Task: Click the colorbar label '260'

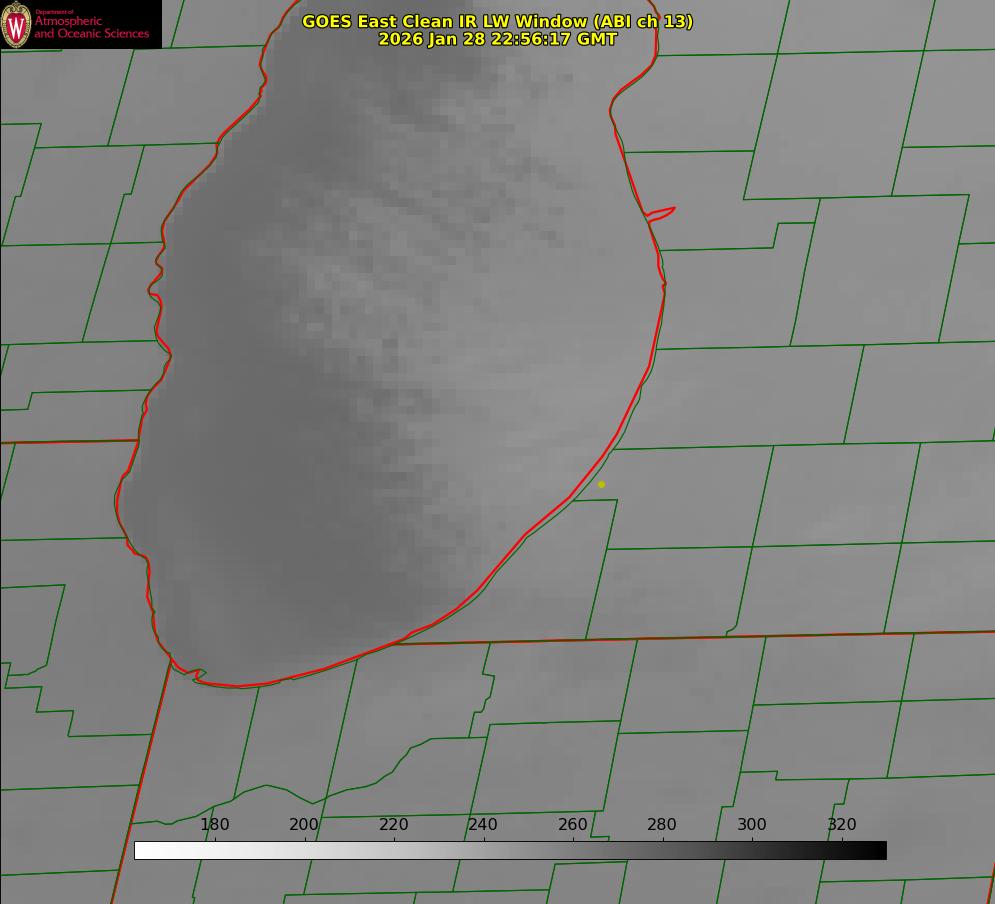Action: pos(572,824)
